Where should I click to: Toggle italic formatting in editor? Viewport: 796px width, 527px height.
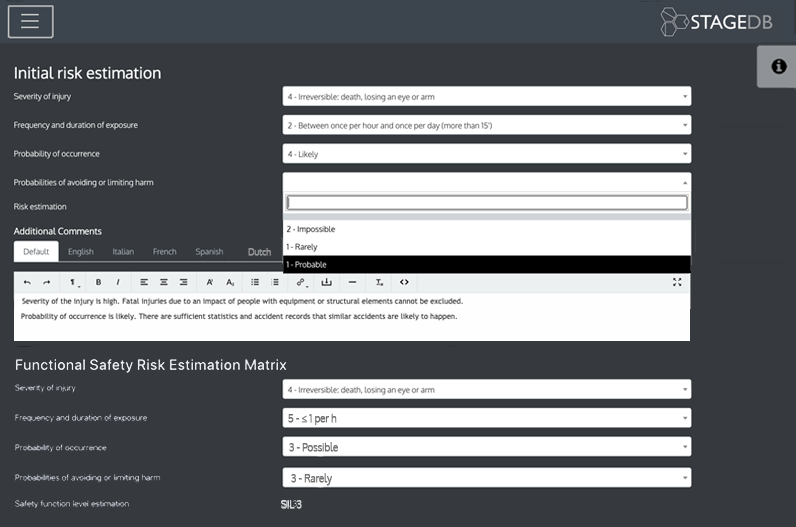pos(117,282)
